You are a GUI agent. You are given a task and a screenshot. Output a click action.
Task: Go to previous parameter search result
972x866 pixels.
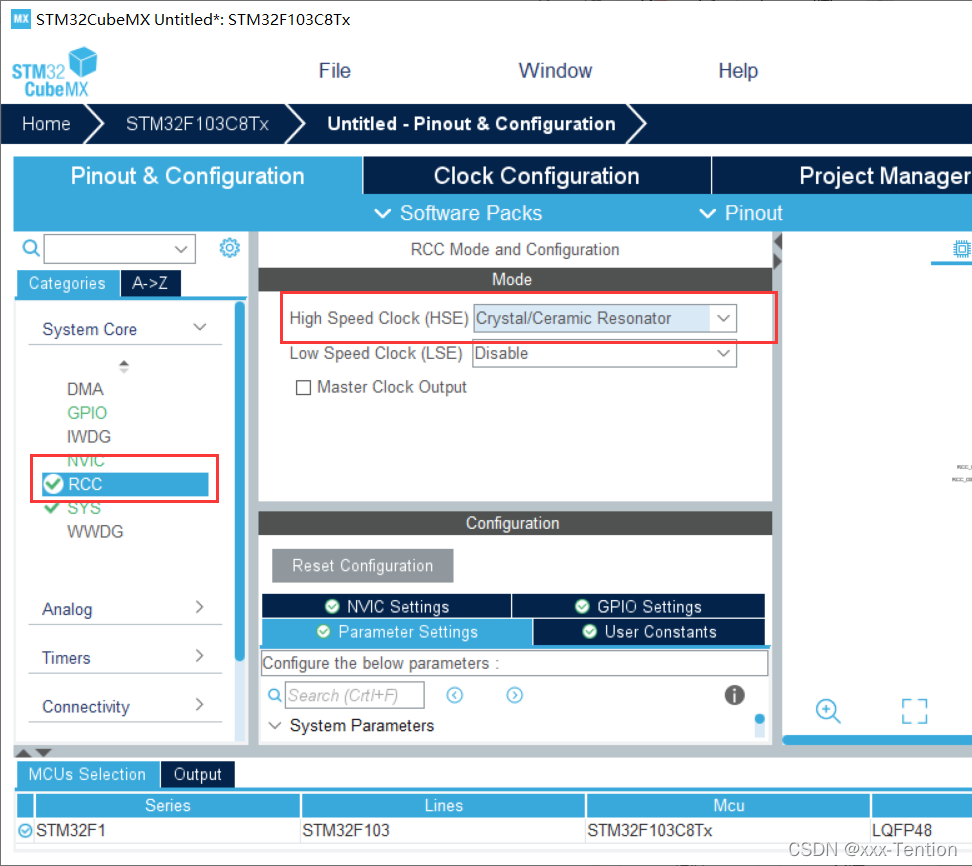coord(454,695)
